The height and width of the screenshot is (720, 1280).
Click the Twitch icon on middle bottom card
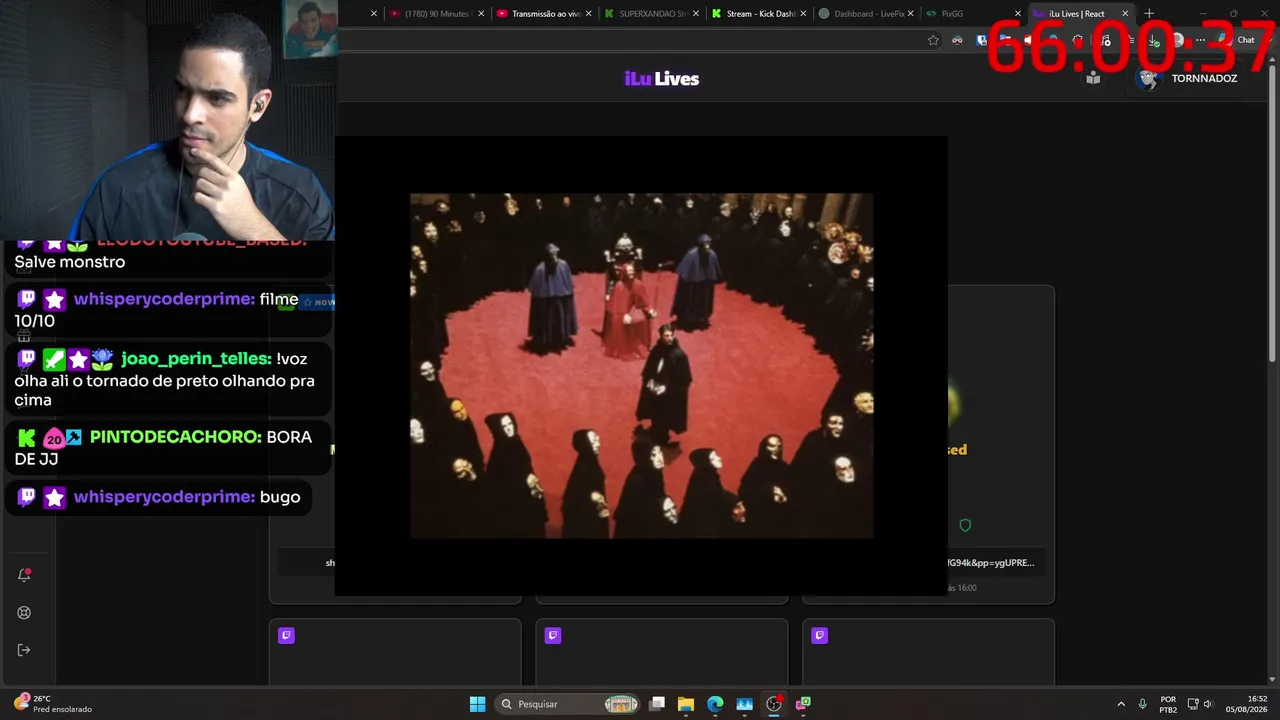click(x=553, y=635)
